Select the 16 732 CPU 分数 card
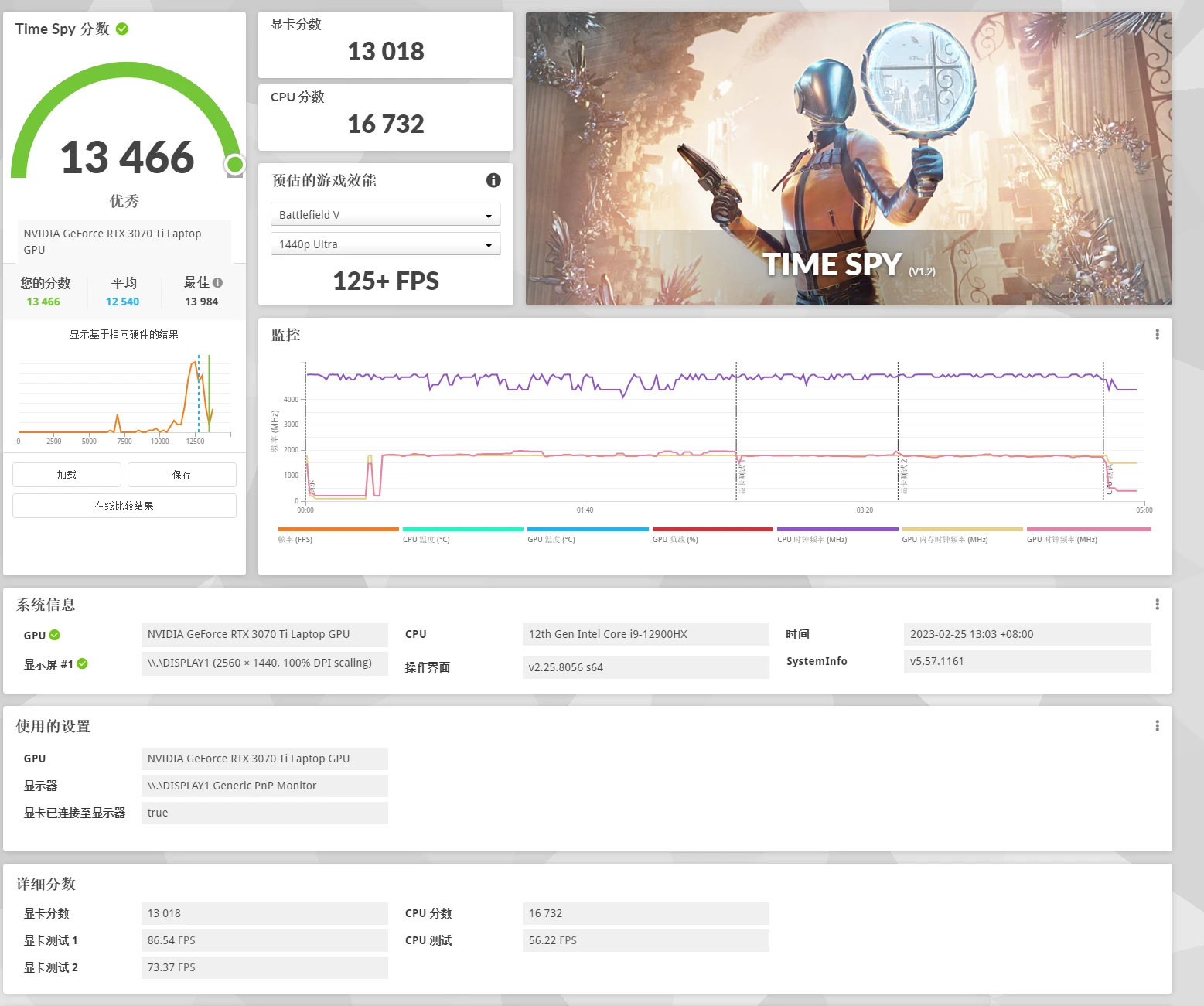1204x1006 pixels. point(386,118)
